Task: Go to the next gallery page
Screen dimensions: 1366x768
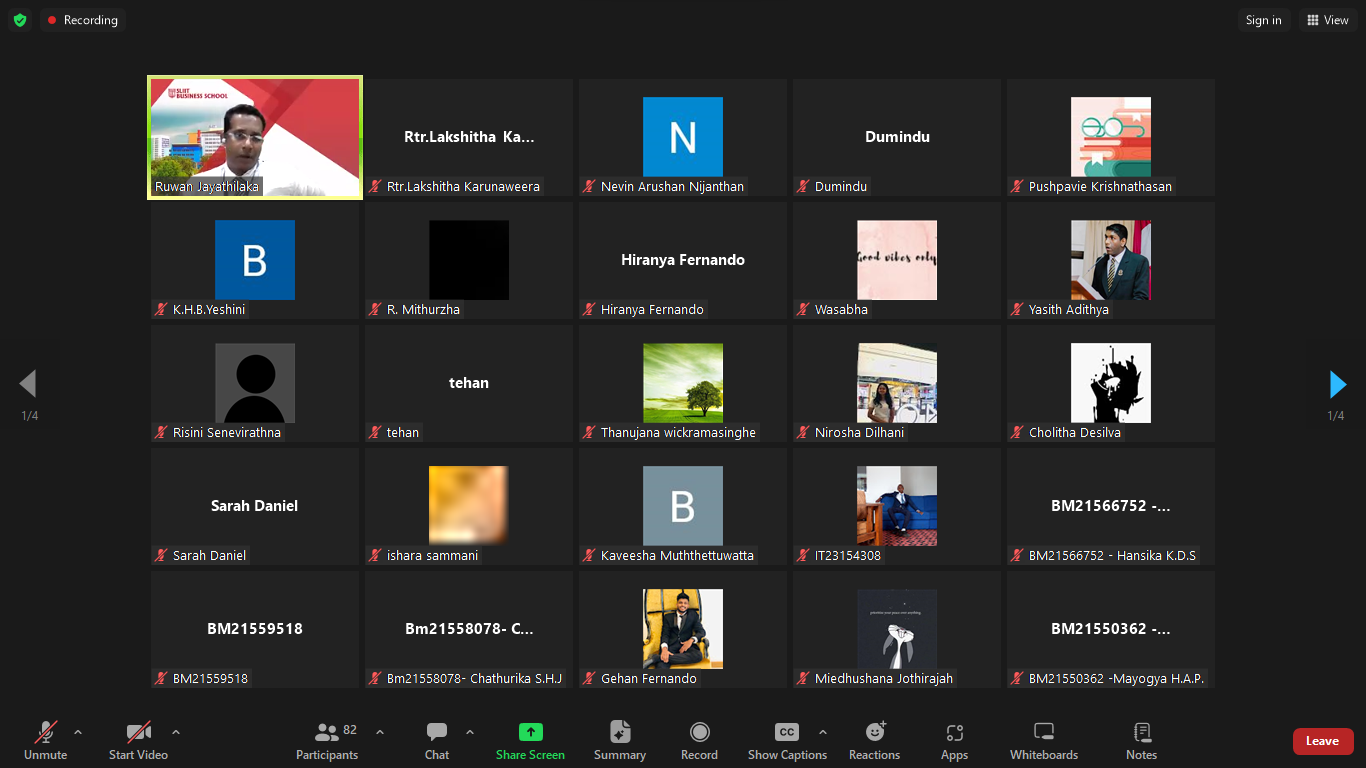Action: coord(1337,384)
